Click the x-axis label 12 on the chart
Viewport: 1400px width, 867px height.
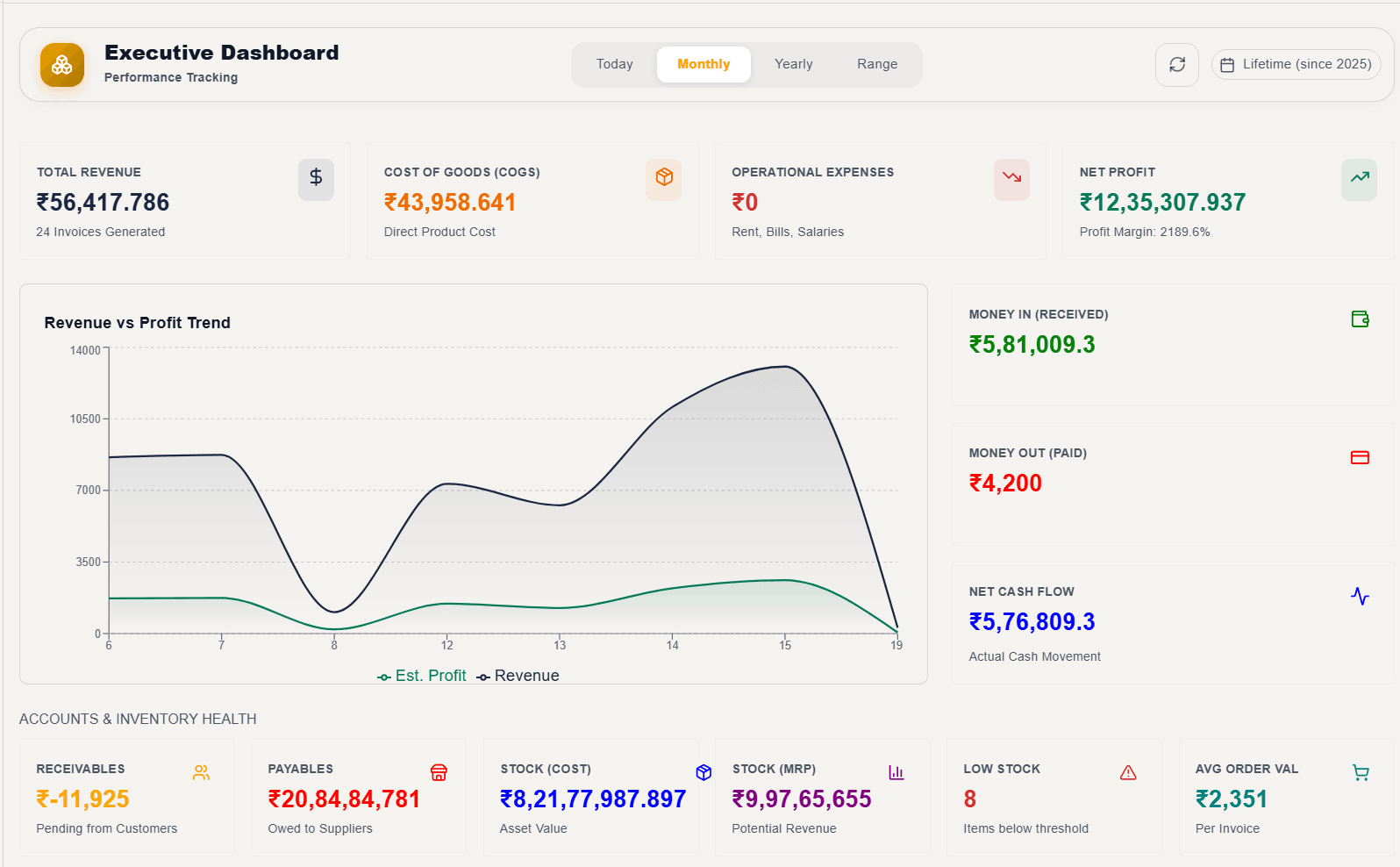447,646
